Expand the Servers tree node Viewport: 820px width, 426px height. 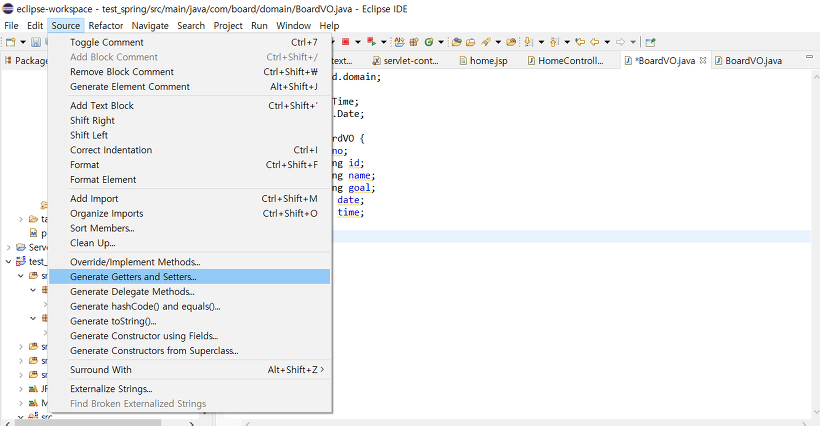[x=8, y=247]
